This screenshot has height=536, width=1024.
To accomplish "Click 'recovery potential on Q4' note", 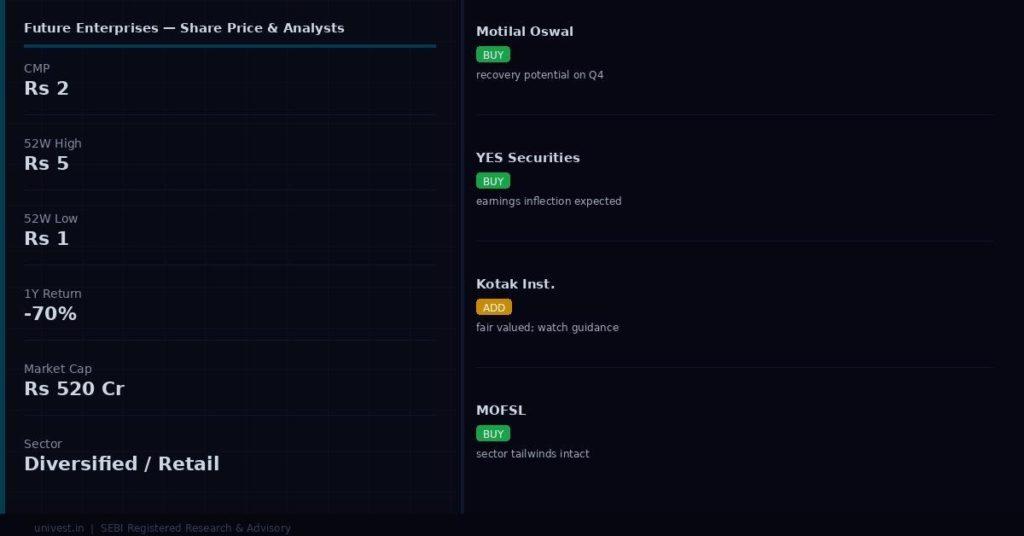I will coord(539,75).
